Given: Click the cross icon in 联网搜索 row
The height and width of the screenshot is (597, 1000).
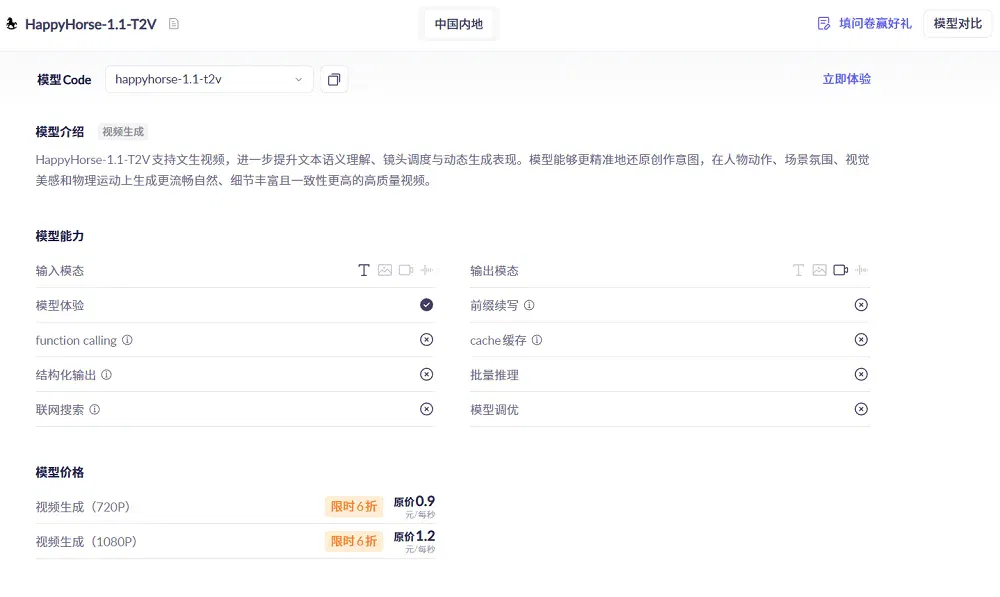Looking at the screenshot, I should pyautogui.click(x=427, y=409).
